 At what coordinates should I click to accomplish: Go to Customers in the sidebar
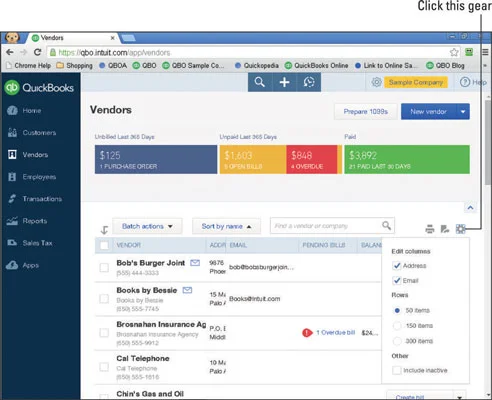[x=32, y=133]
